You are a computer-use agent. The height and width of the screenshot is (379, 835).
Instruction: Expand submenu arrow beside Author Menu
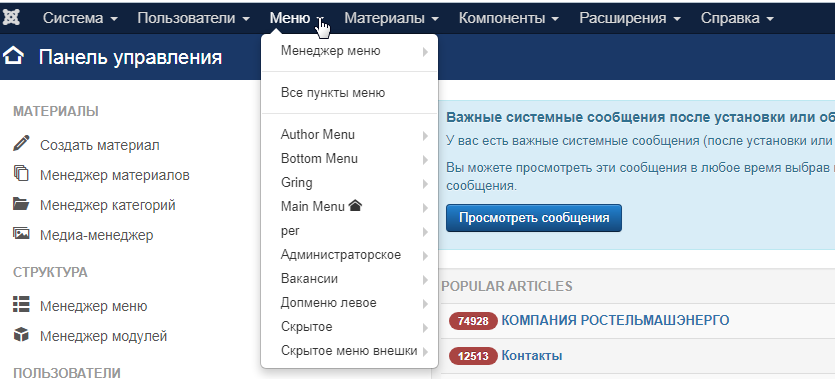click(x=425, y=136)
